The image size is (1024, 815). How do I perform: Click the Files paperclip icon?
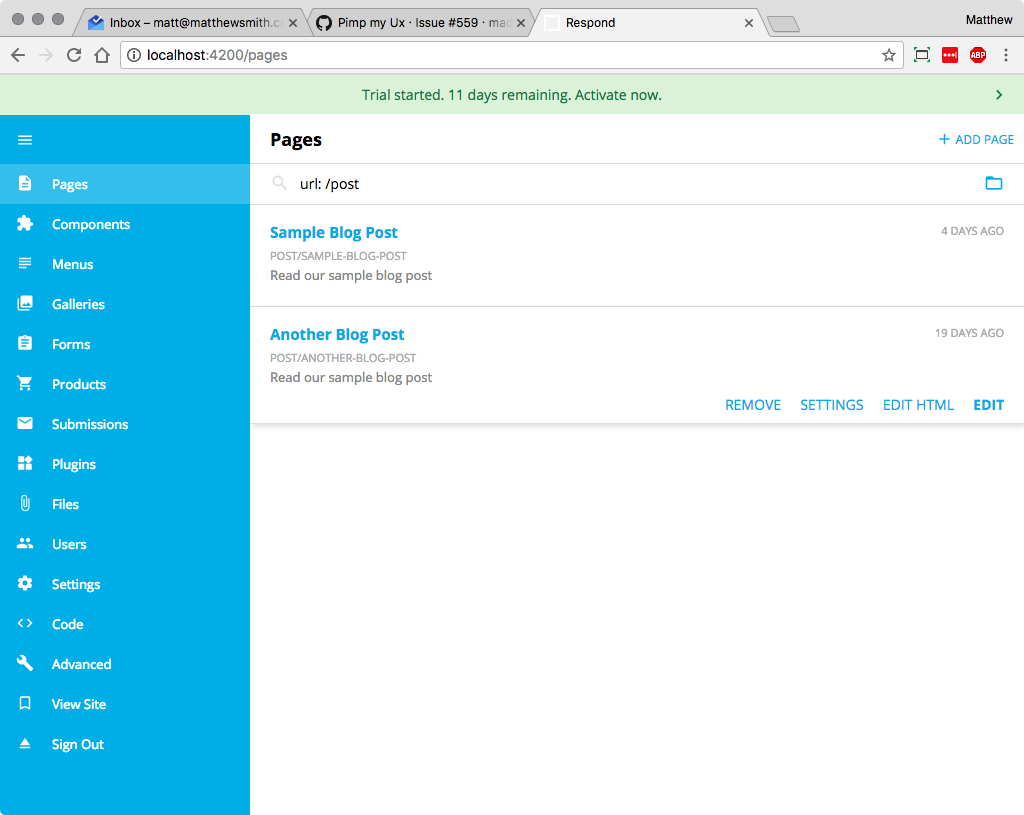[25, 503]
